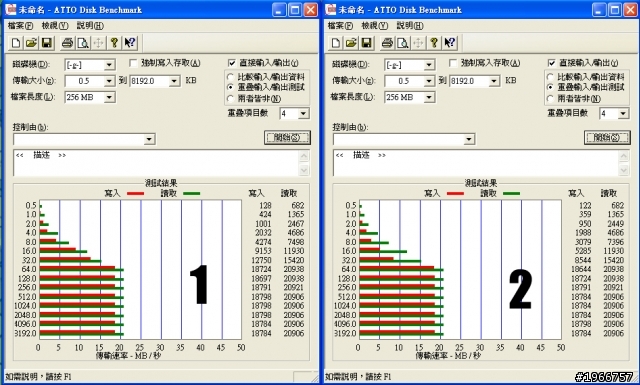Image resolution: width=640 pixels, height=385 pixels.
Task: Open 說明 menu in left window
Action: [90, 26]
